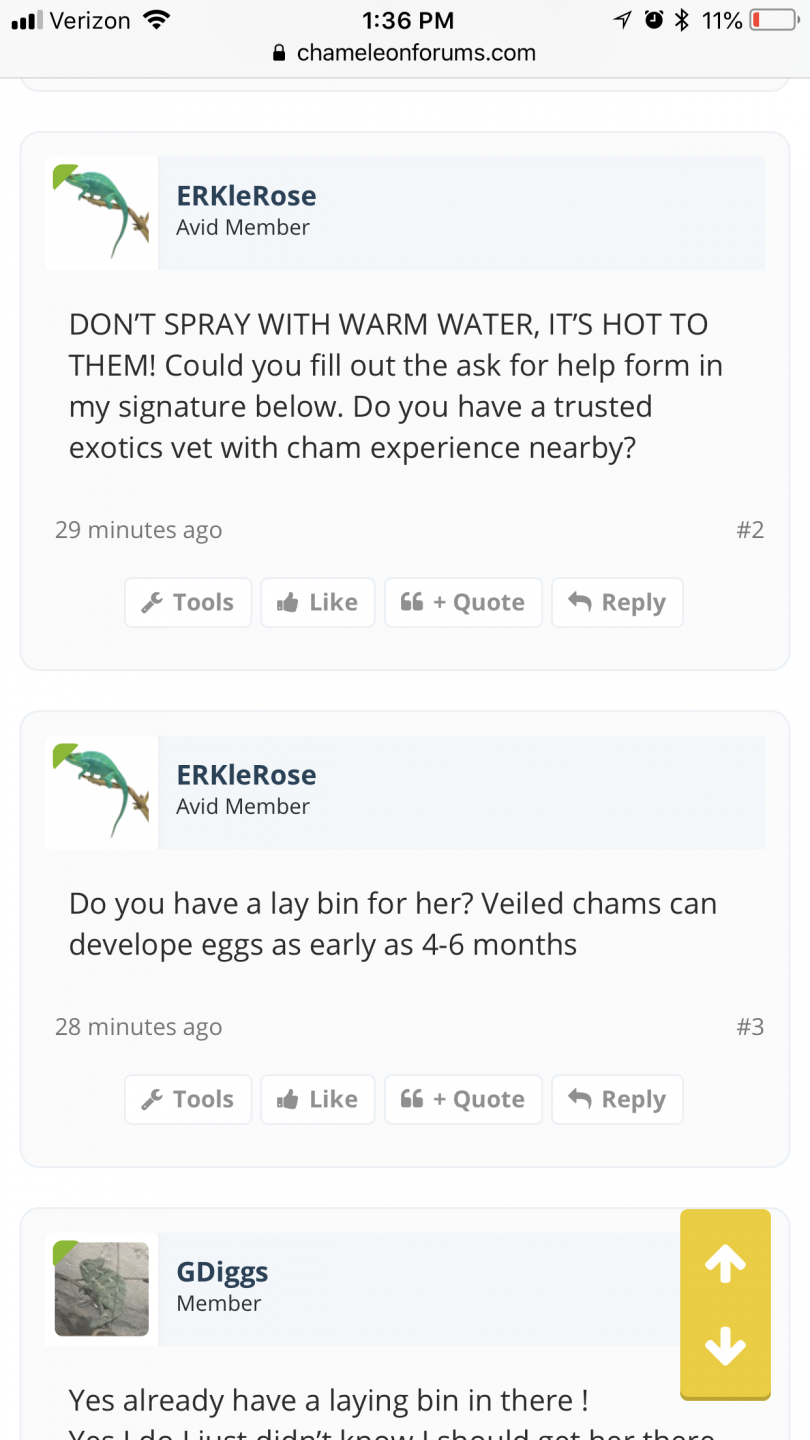Add post #3 to quotes
The image size is (810, 1440).
(463, 1099)
